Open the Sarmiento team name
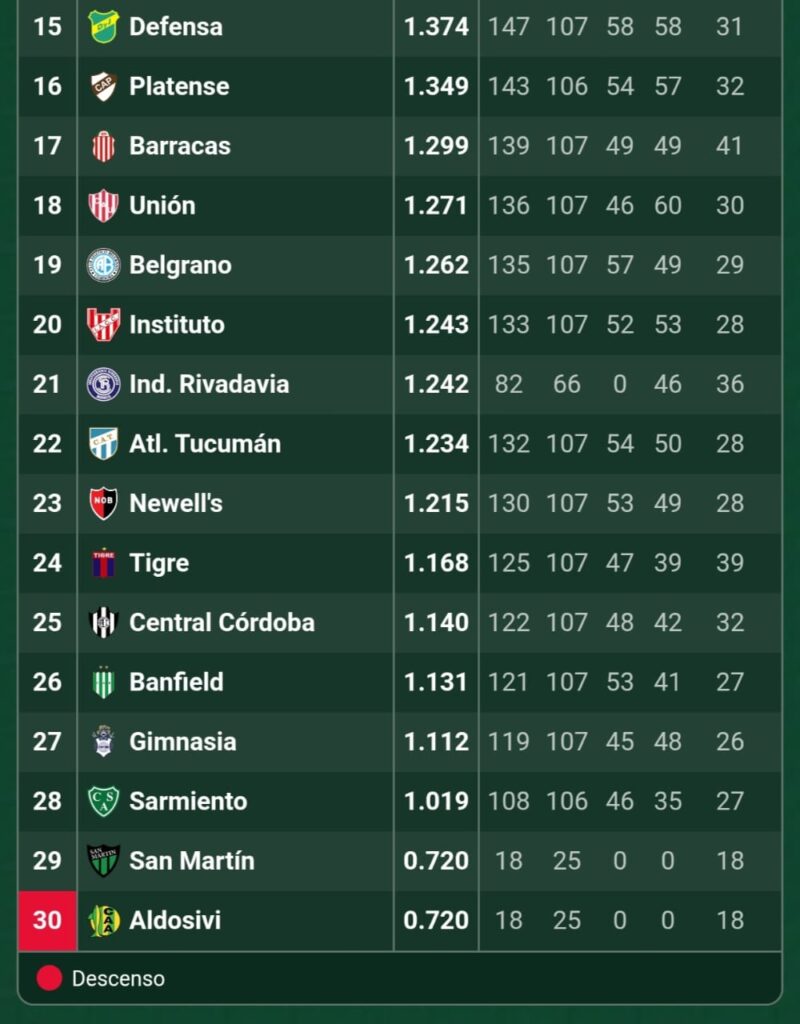The image size is (800, 1024). 188,801
